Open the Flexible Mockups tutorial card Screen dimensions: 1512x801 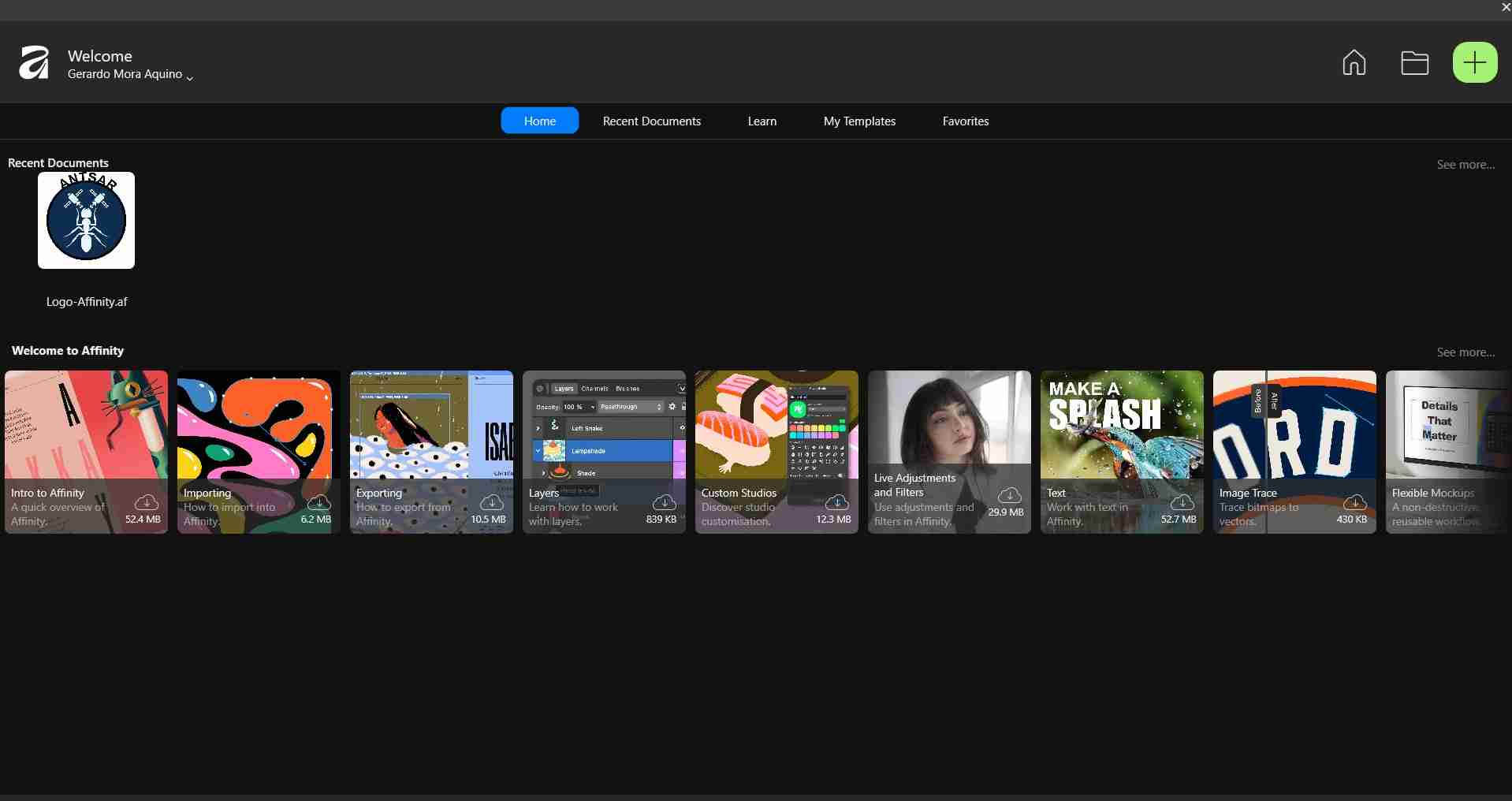pos(1449,452)
